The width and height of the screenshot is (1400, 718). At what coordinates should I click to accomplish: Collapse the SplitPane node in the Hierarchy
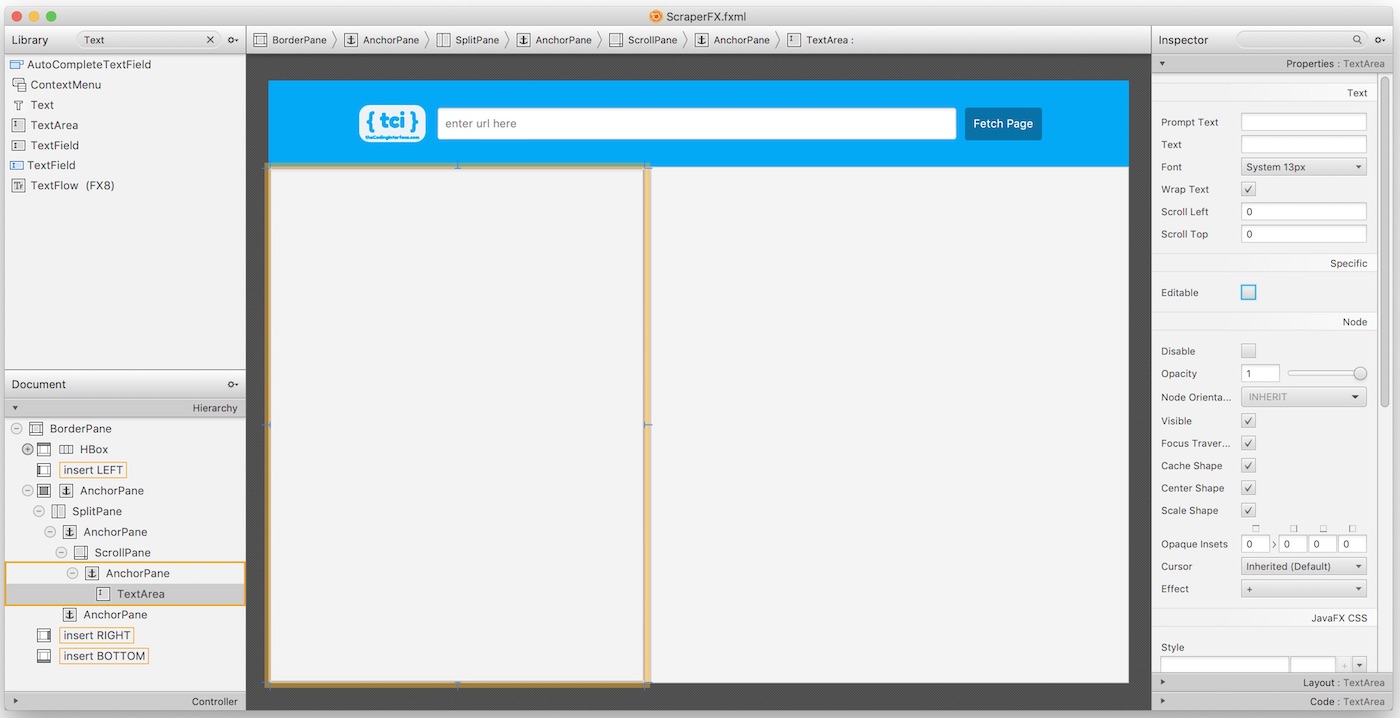tap(38, 511)
